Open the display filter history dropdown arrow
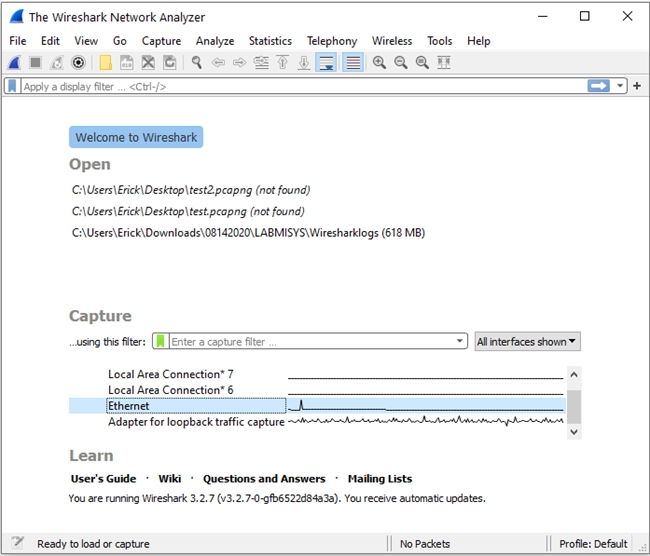The image size is (650, 556). pos(621,87)
